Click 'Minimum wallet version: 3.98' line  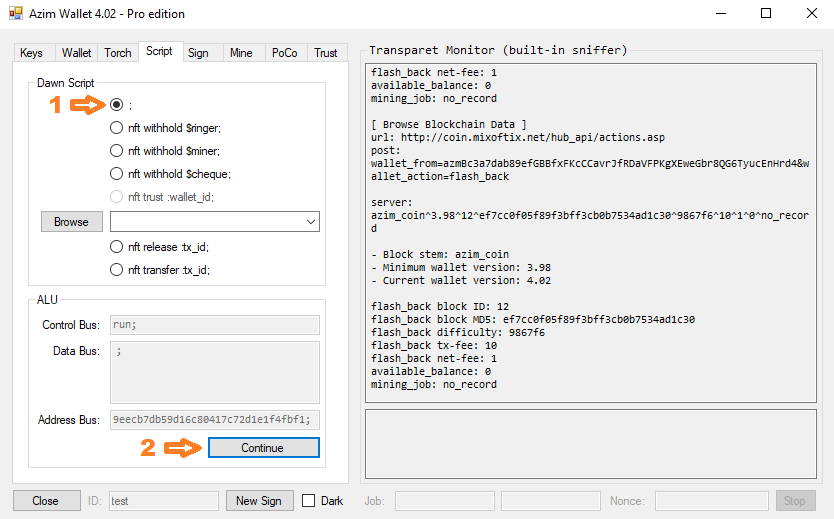tap(461, 267)
